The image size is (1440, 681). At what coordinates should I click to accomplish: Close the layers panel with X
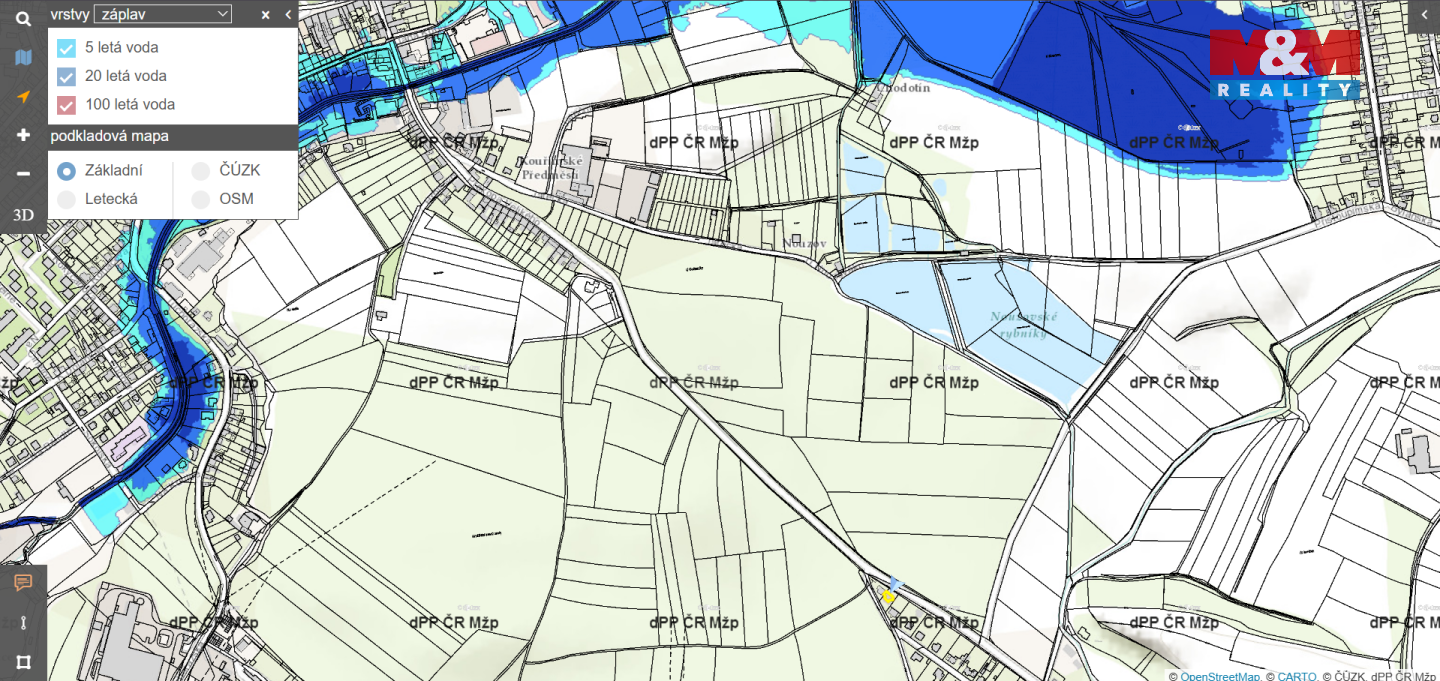point(265,15)
